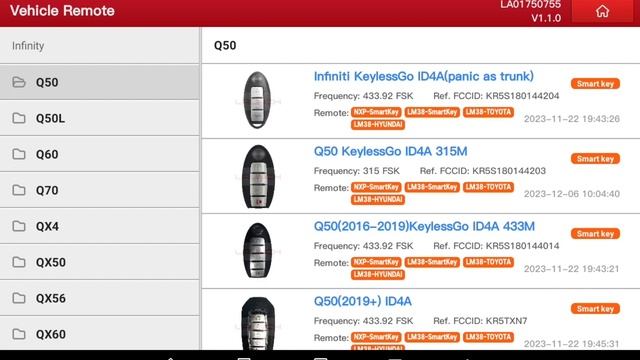This screenshot has height=360, width=640.
Task: Click LM38-TOYOTA tag in Q50 315M entry
Action: 488,187
